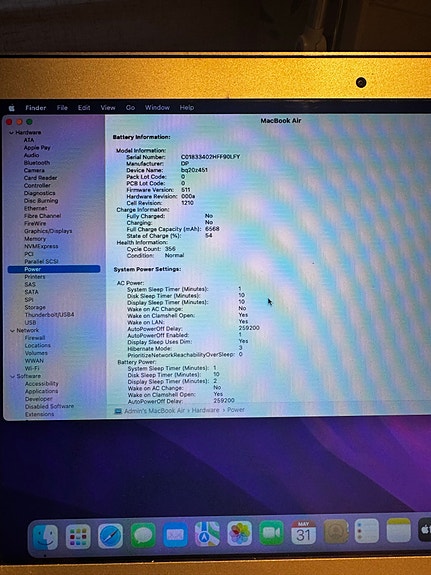
Task: Select NVMExpress in the sidebar
Action: 41,246
